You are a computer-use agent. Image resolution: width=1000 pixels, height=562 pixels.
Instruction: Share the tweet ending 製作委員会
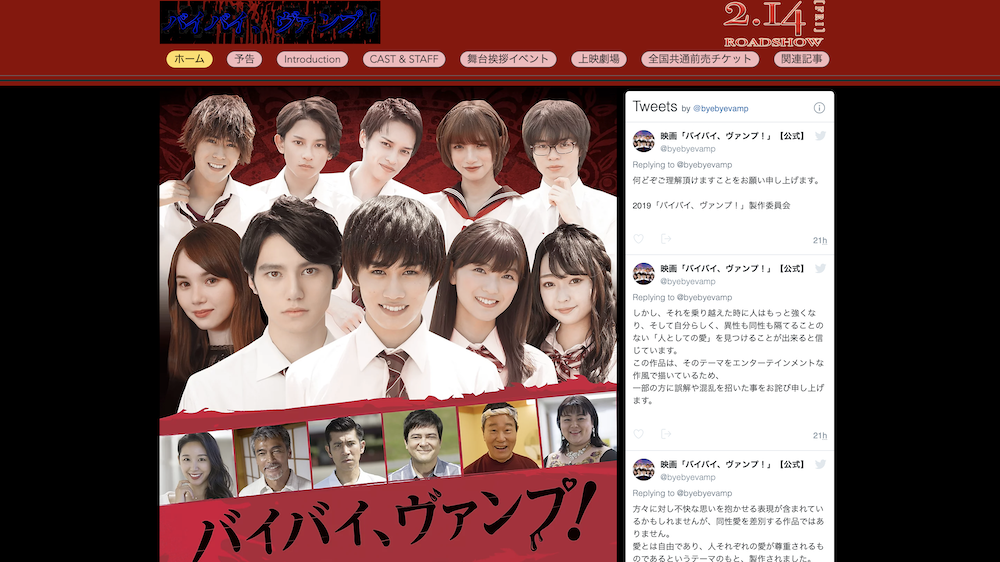pos(666,239)
